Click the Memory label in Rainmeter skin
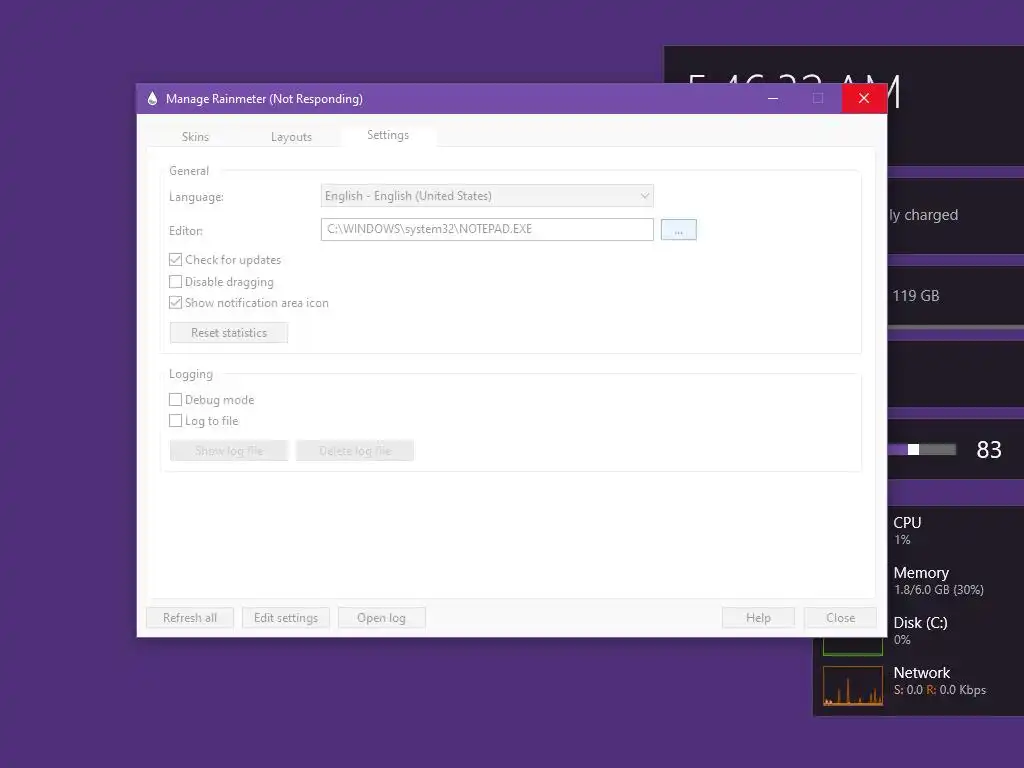The image size is (1024, 768). tap(921, 573)
